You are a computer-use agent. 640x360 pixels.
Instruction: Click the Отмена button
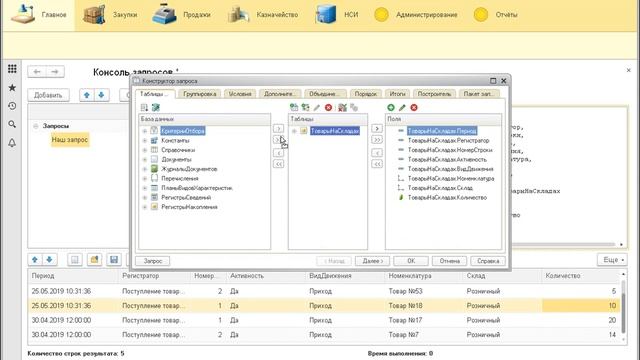coord(449,261)
